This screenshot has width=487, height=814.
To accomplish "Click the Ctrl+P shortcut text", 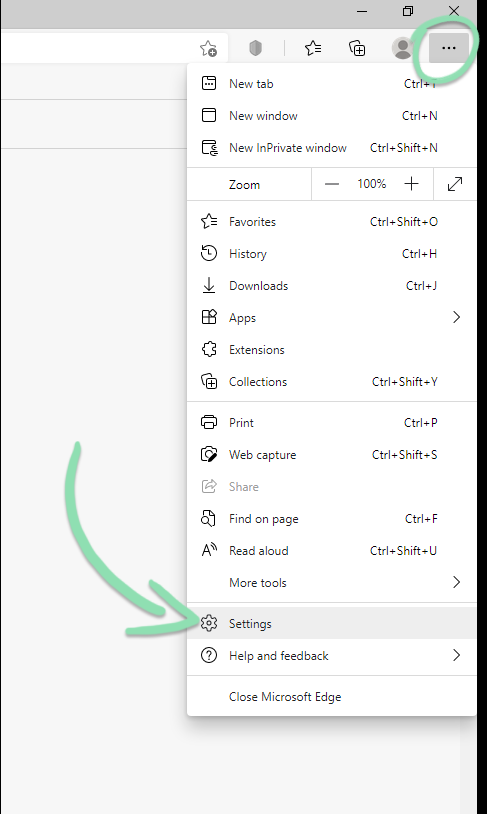I will click(x=421, y=423).
